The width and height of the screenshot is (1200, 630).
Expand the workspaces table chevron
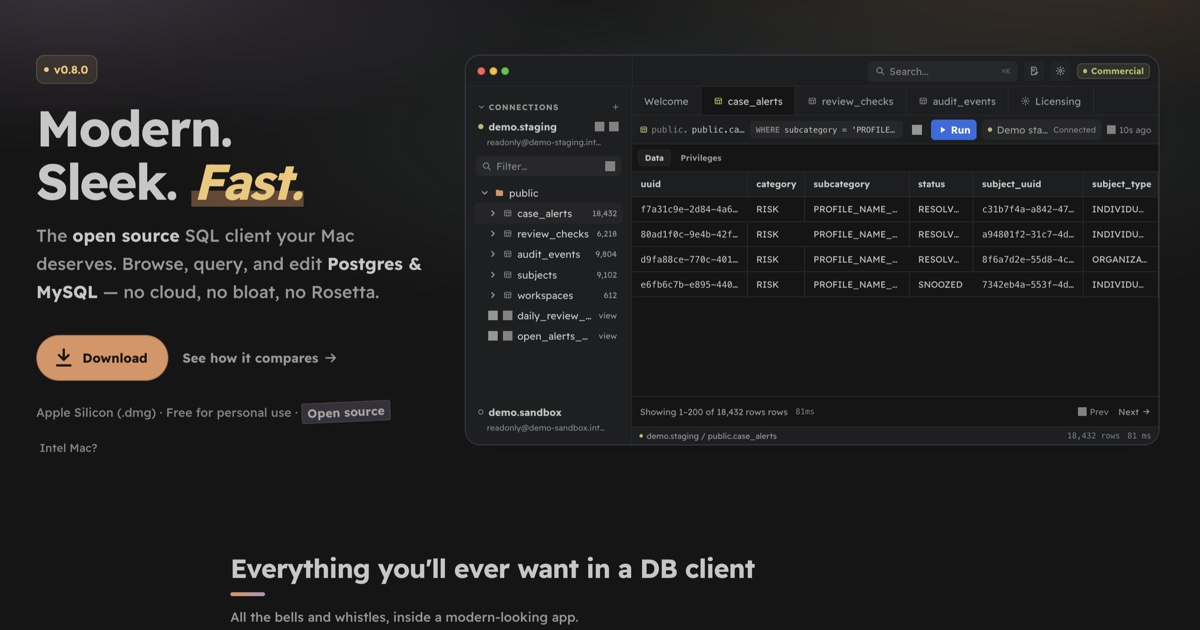coord(493,295)
